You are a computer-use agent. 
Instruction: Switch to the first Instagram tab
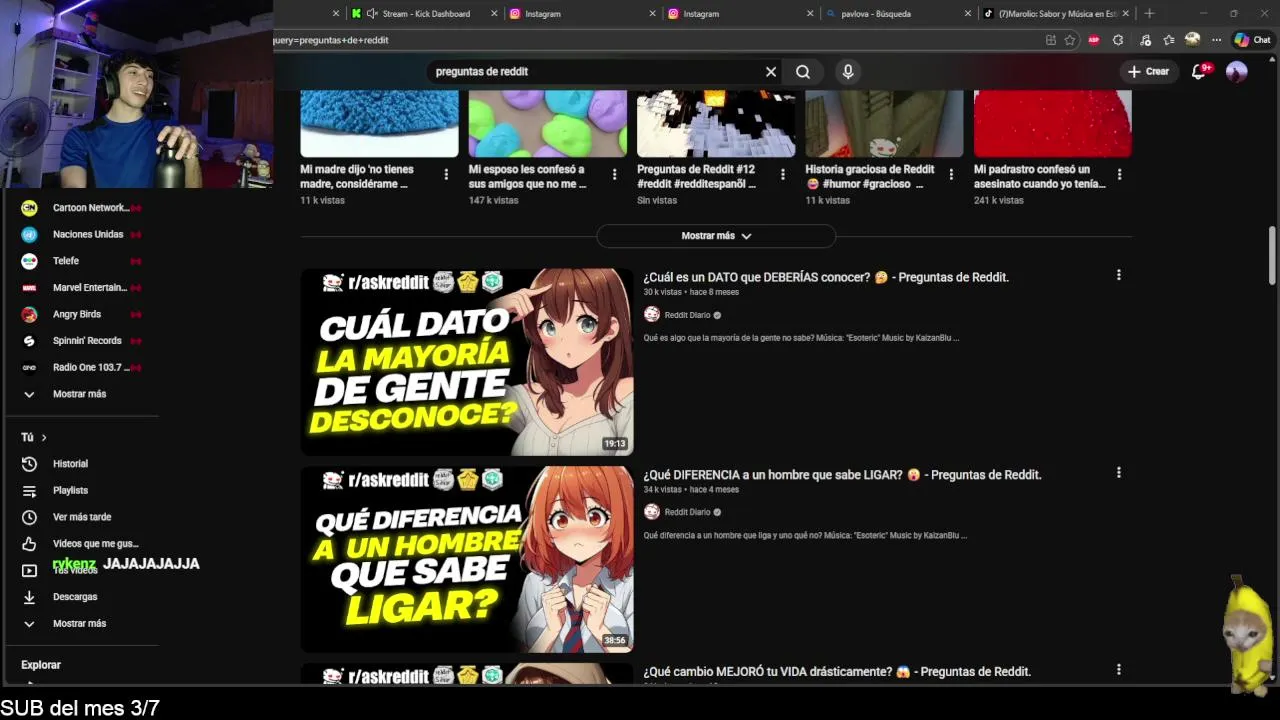point(582,14)
